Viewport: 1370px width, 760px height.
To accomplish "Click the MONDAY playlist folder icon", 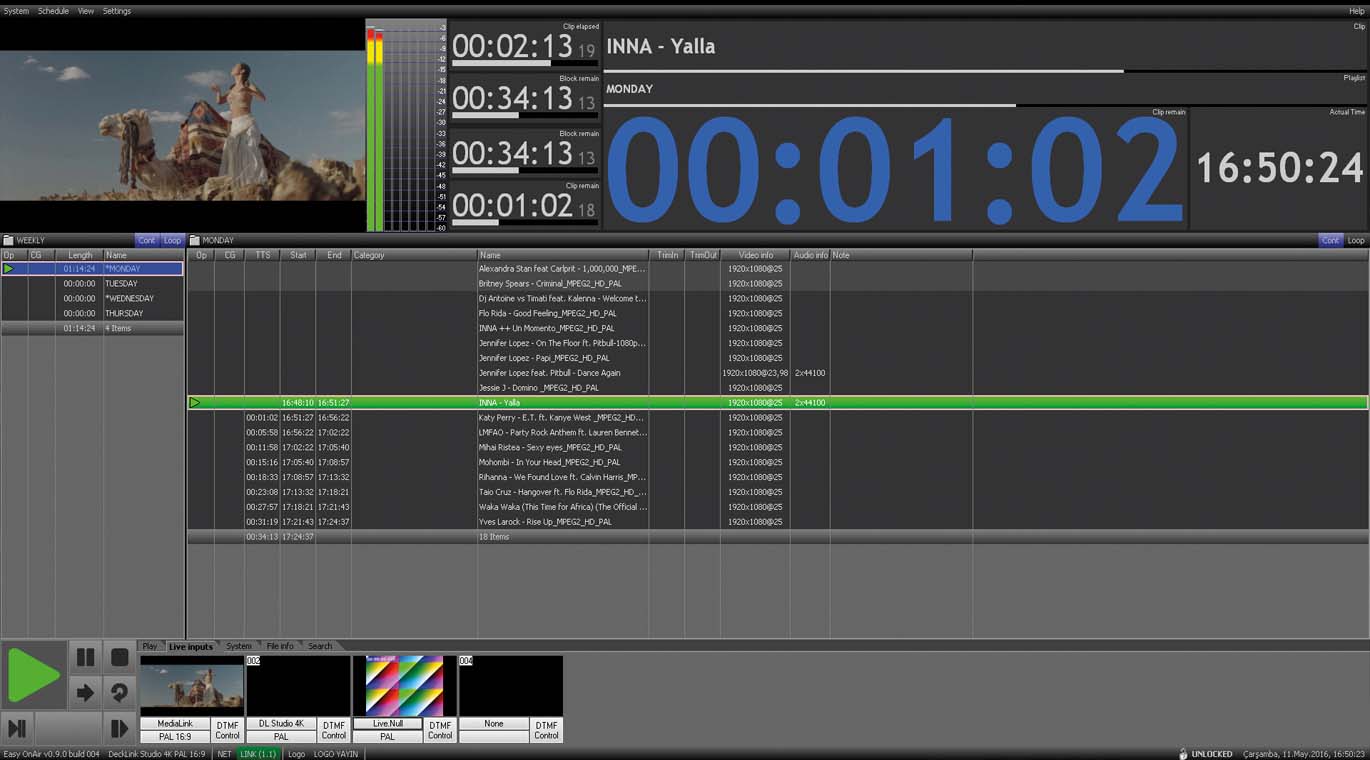I will pos(195,240).
